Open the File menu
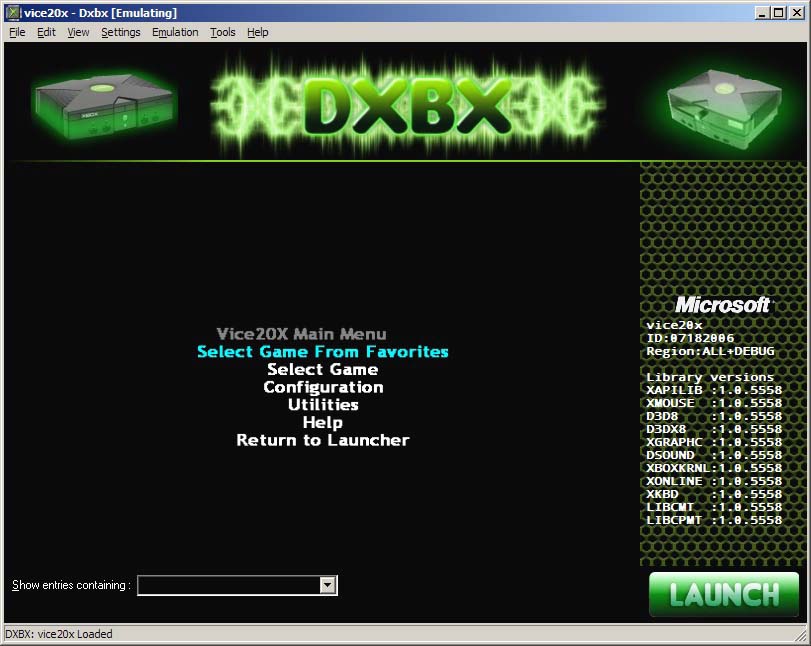This screenshot has height=646, width=811. tap(17, 32)
